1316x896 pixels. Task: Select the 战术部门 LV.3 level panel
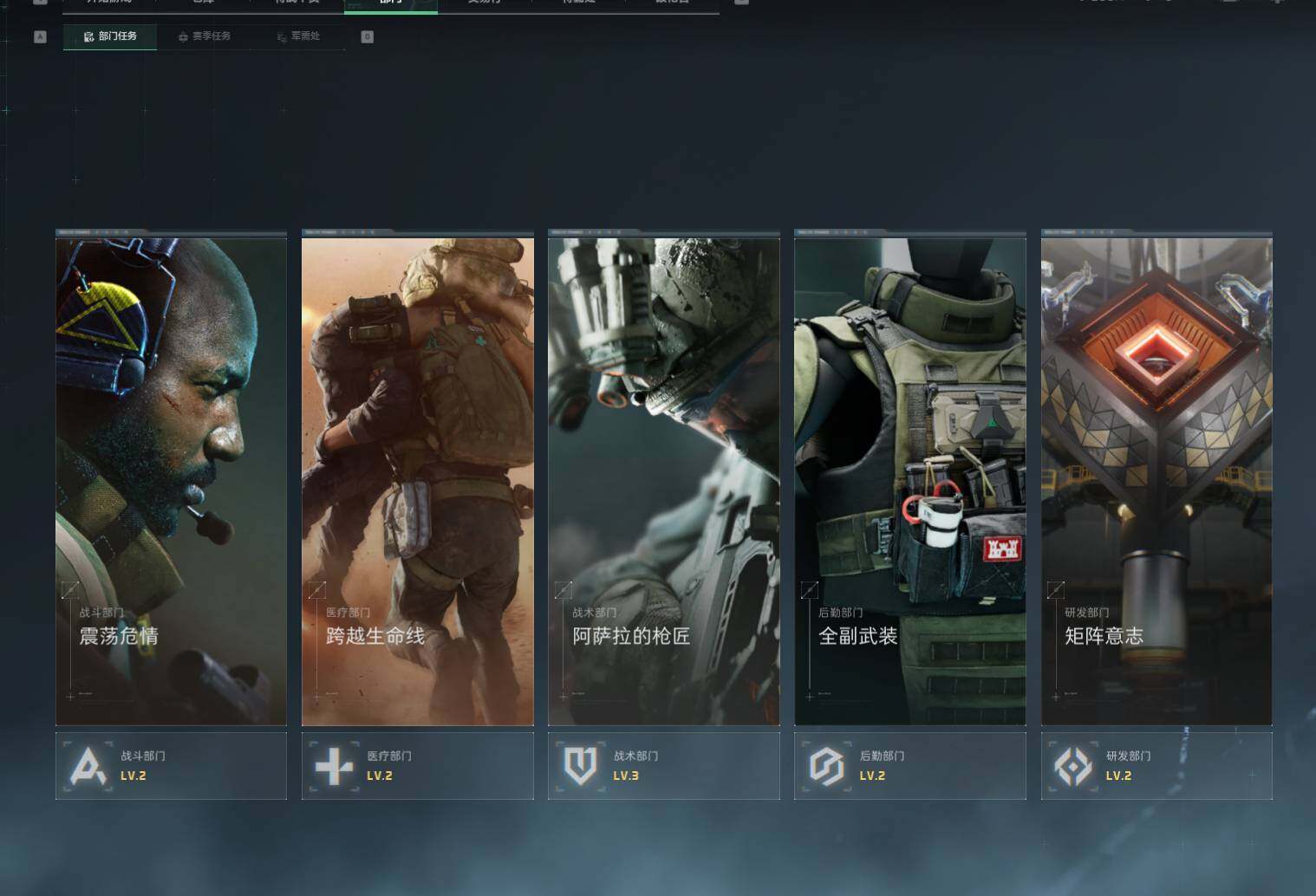click(x=664, y=766)
